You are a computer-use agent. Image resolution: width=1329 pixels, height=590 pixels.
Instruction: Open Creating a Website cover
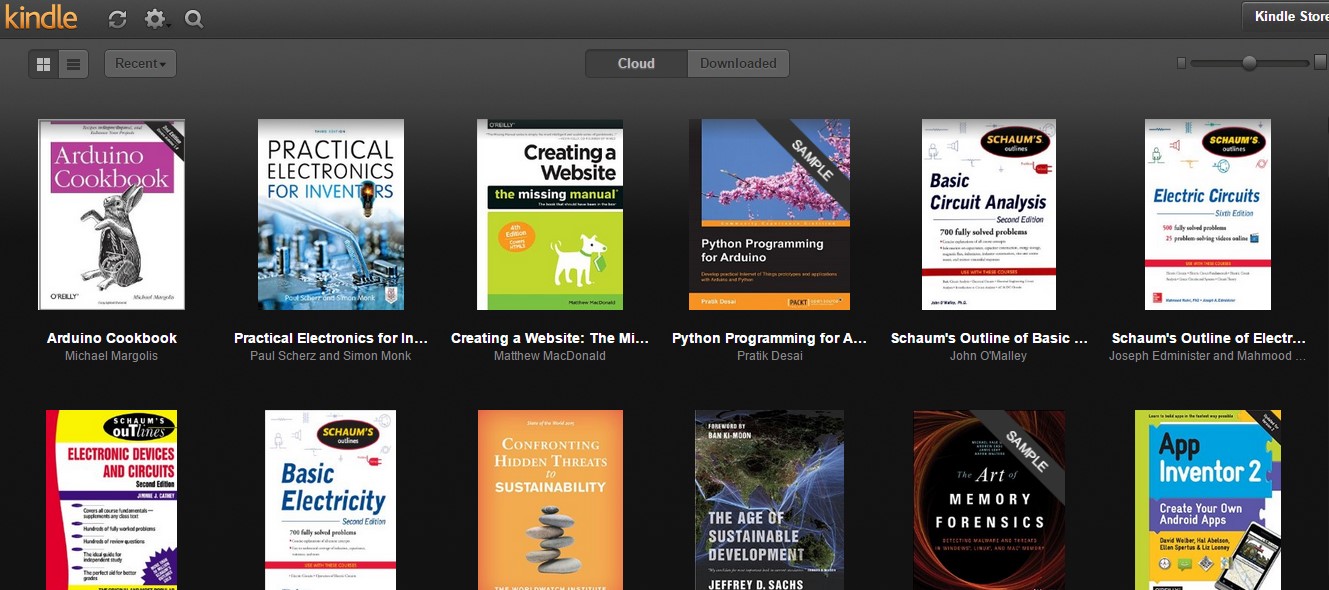[x=550, y=215]
